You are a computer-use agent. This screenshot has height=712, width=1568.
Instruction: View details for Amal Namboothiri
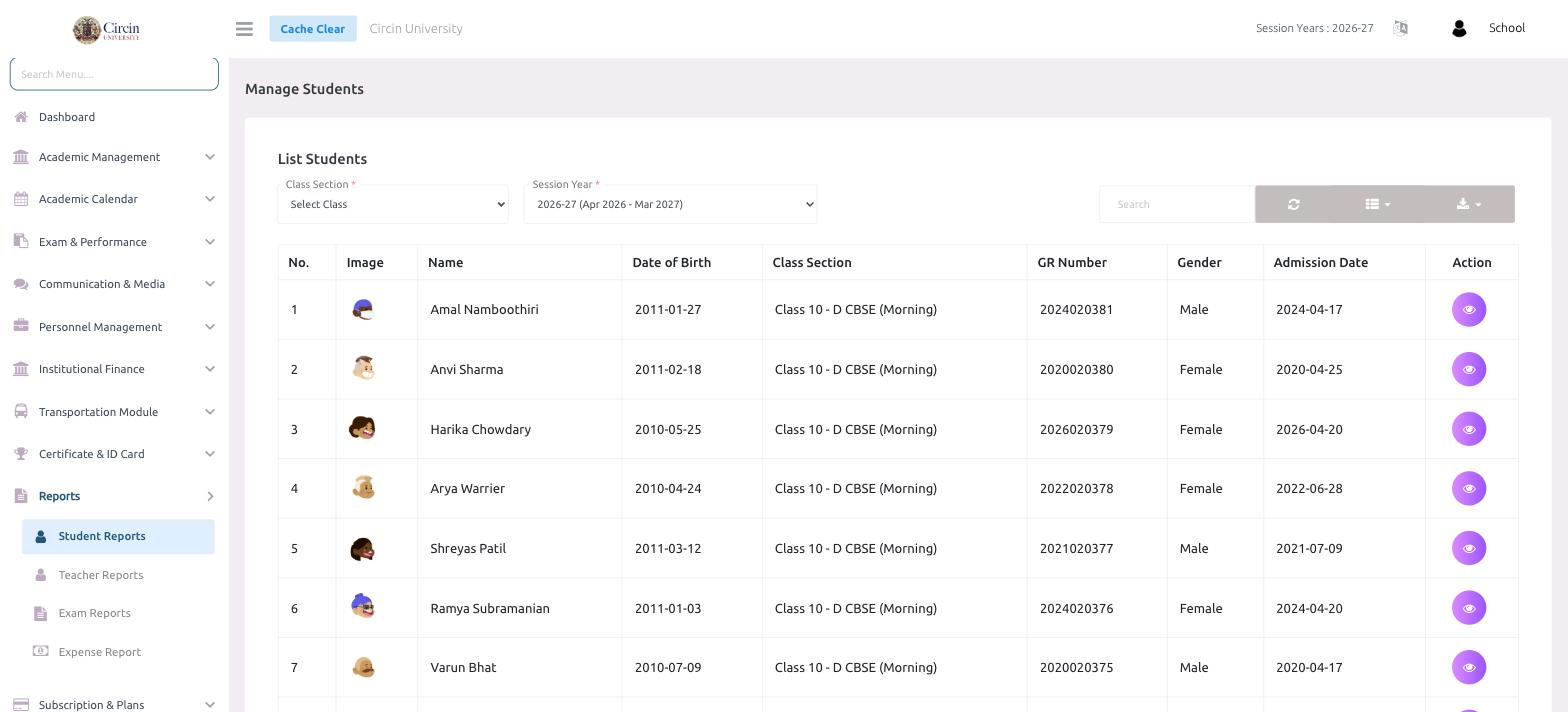1469,309
